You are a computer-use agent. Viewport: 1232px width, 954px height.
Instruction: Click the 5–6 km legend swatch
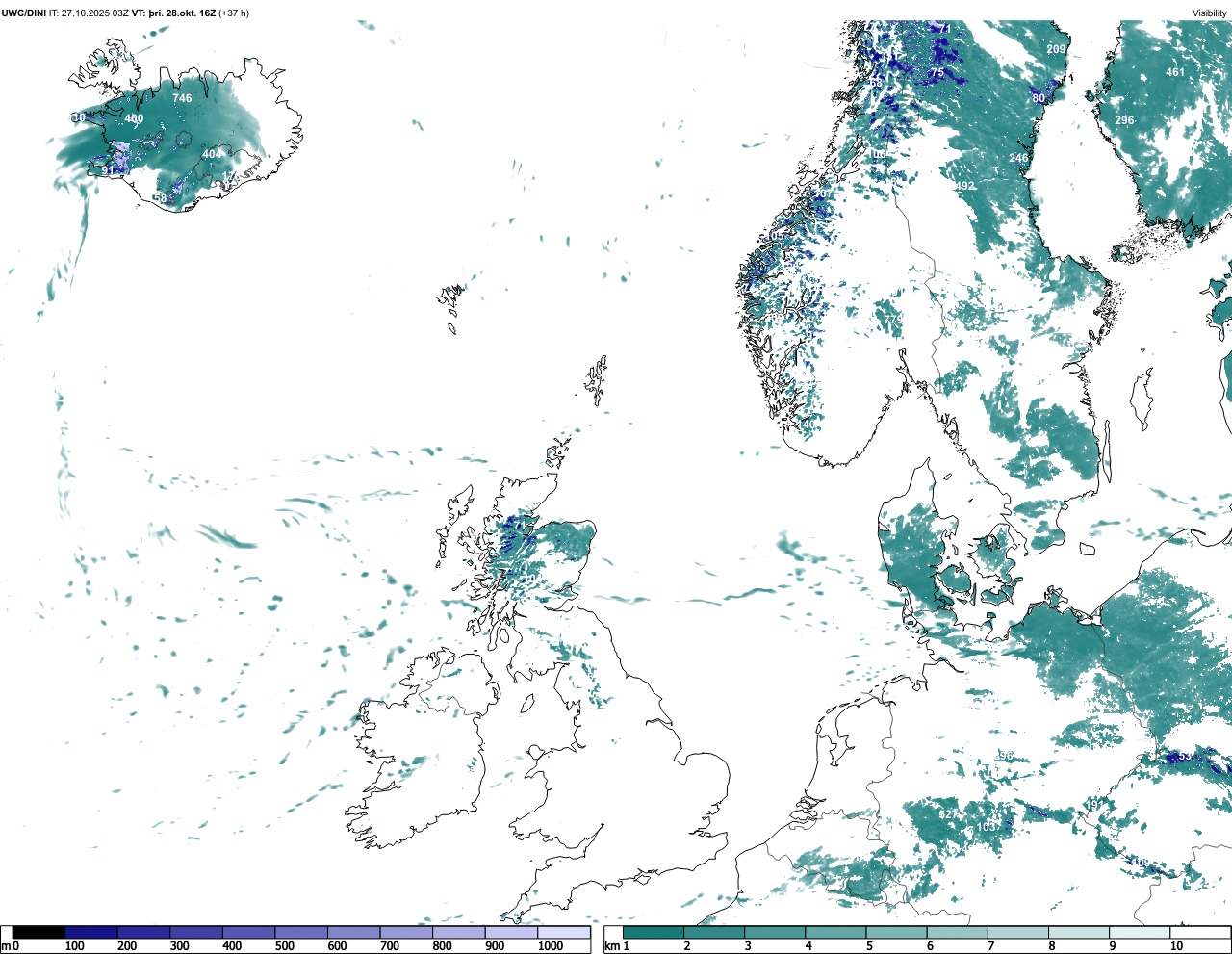pos(897,932)
